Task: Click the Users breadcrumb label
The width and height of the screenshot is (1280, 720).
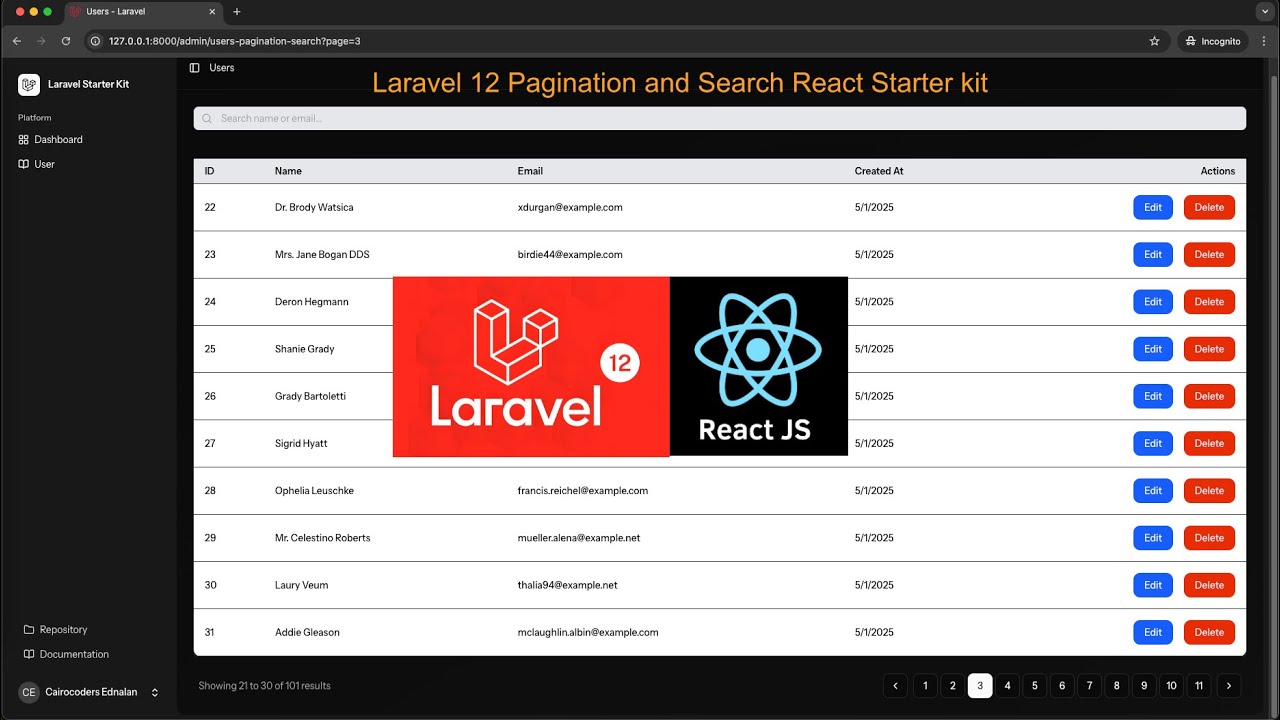Action: (x=222, y=68)
